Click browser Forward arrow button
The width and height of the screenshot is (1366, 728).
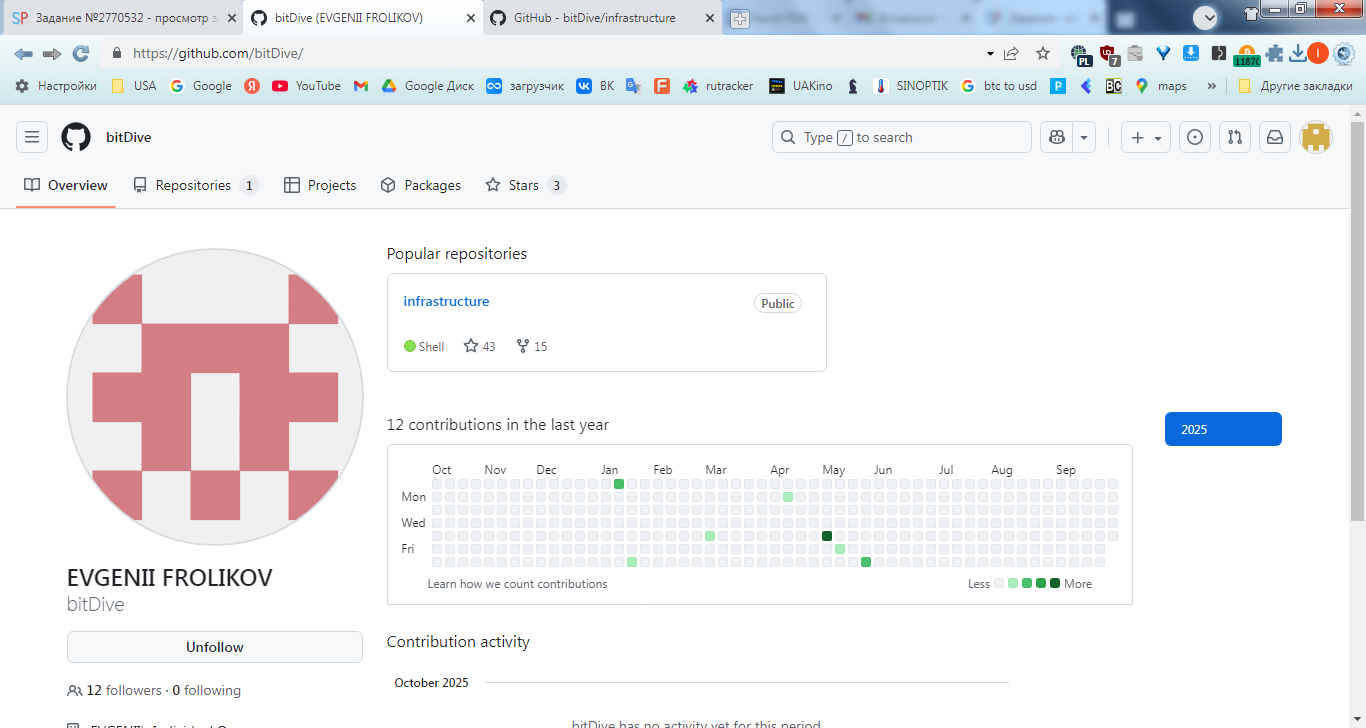click(x=52, y=53)
